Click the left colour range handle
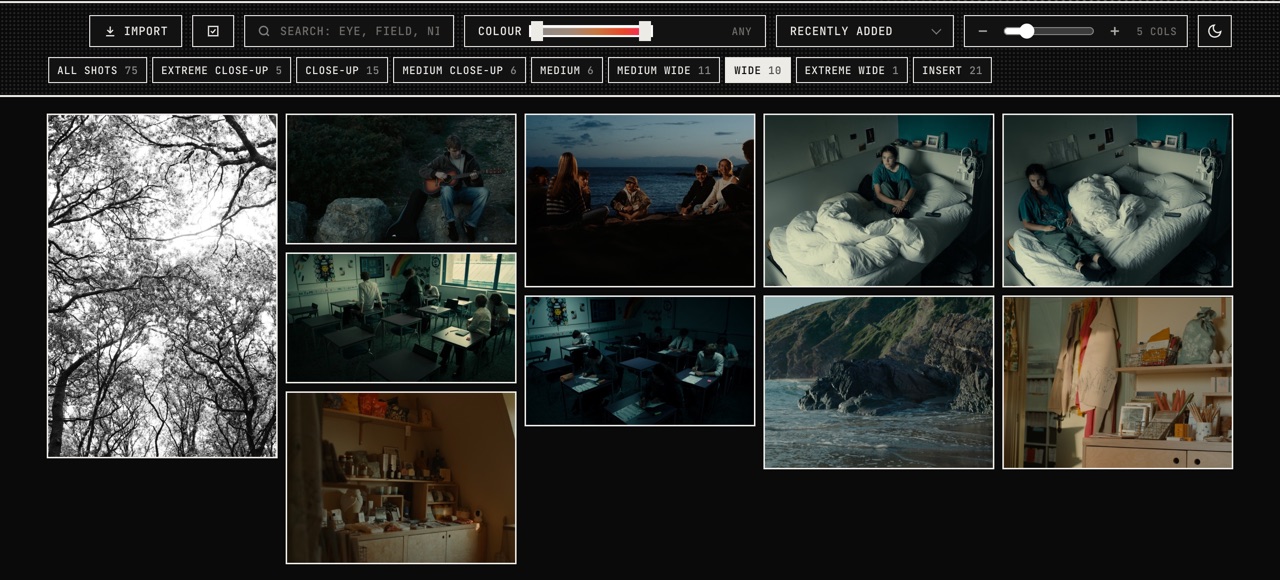This screenshot has width=1280, height=580. [x=537, y=31]
